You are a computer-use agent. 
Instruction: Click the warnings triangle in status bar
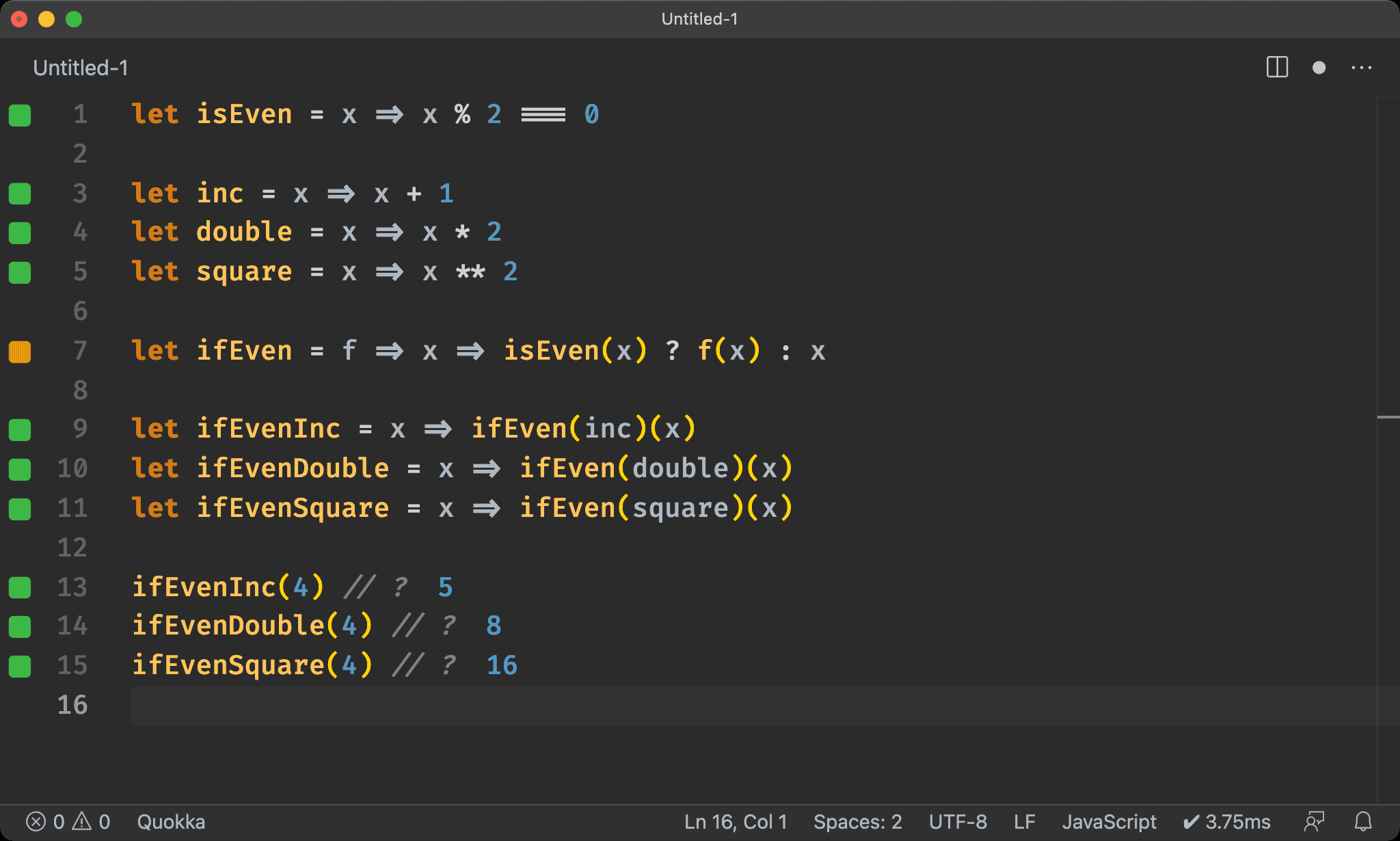tap(82, 821)
